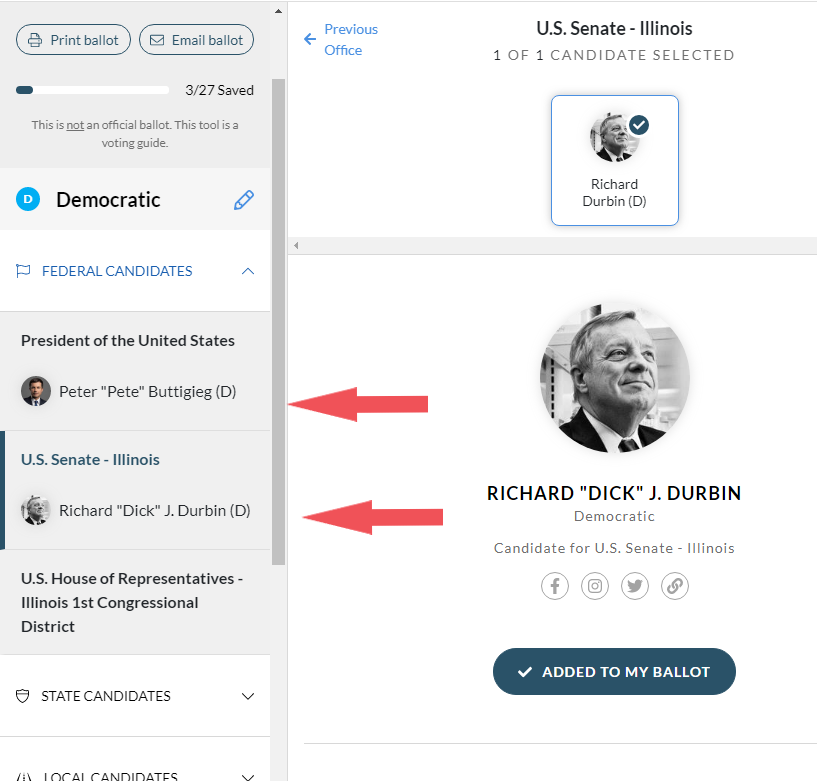Toggle the Added To My Ballot button

click(614, 672)
